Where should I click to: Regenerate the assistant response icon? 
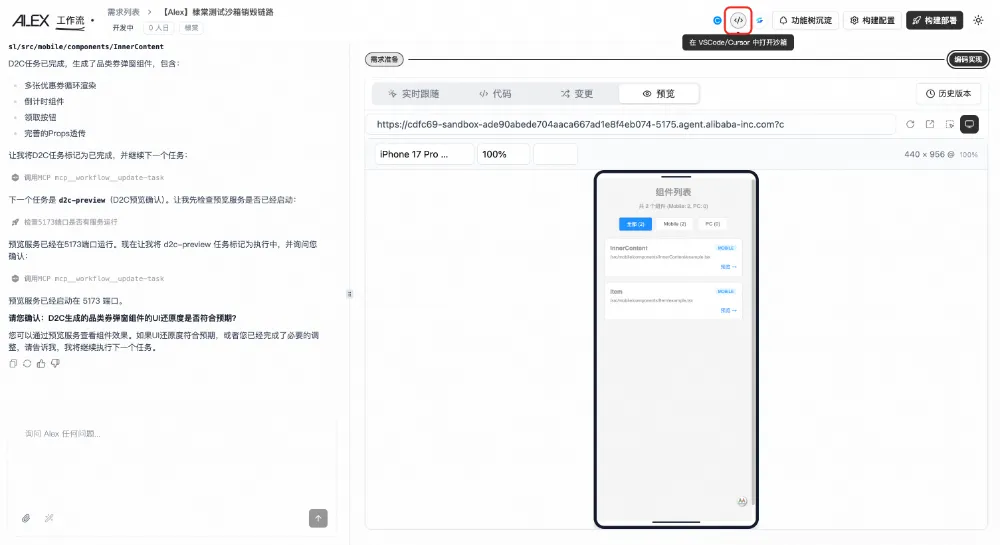coord(27,363)
